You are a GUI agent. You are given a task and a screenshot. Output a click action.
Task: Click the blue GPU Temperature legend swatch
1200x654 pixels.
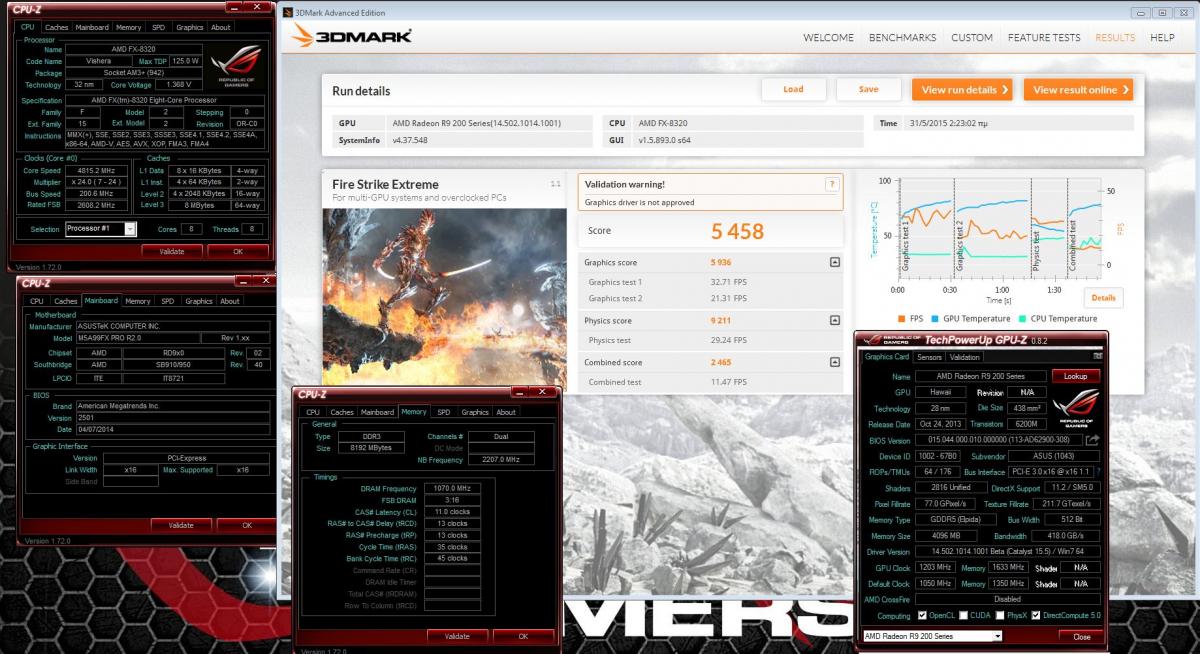coord(937,318)
